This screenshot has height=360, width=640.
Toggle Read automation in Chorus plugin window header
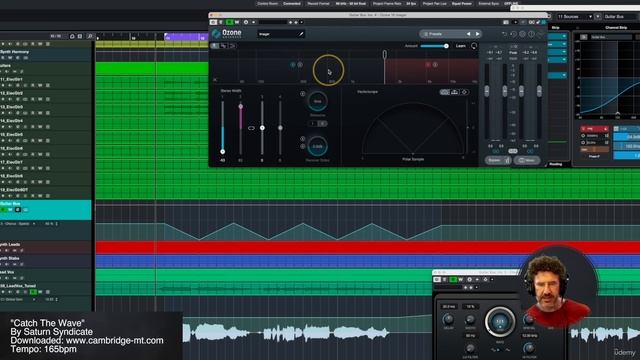pos(453,280)
